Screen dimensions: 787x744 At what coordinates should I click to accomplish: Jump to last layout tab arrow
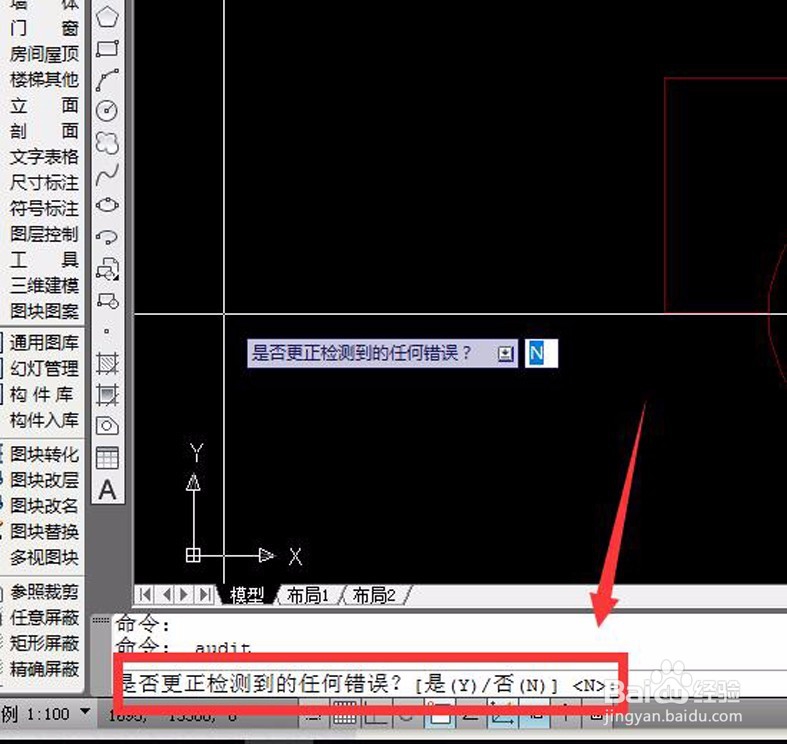[204, 594]
